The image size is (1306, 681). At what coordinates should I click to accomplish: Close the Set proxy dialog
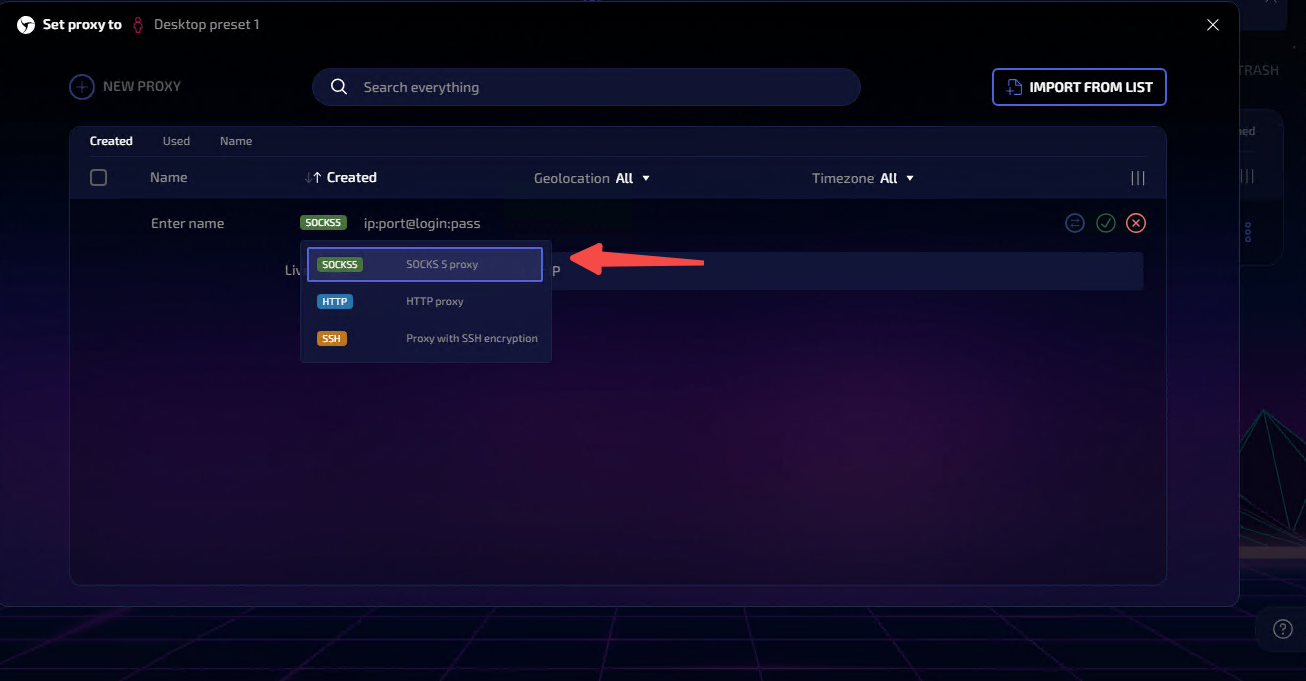1213,25
